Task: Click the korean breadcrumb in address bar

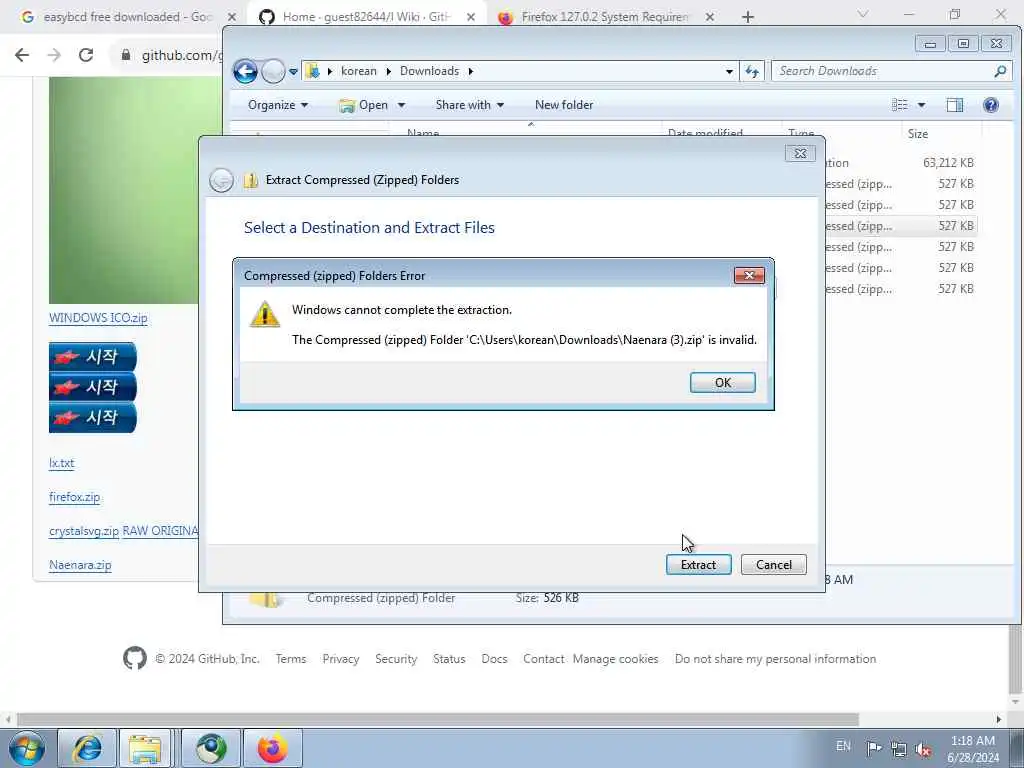Action: tap(359, 71)
